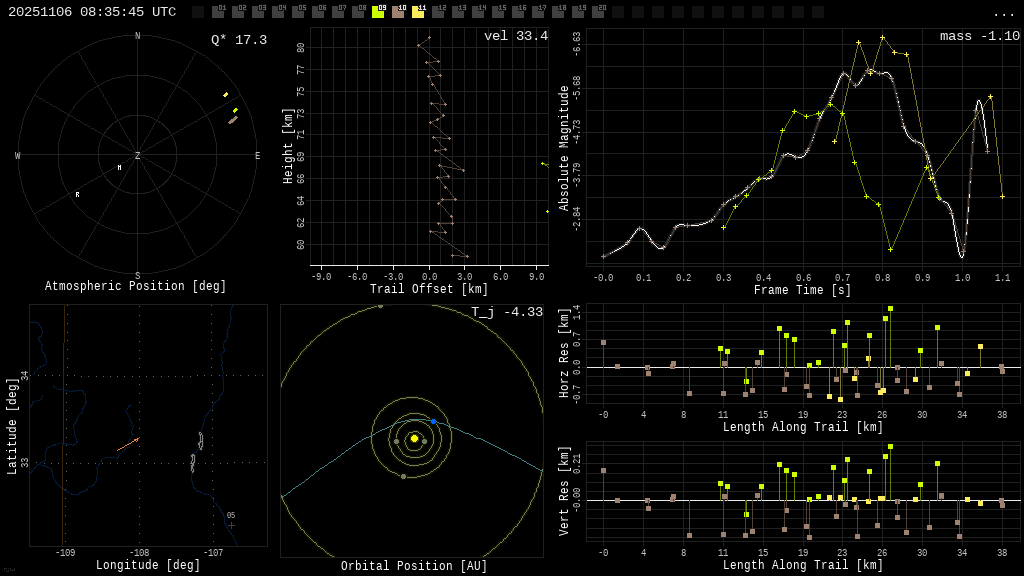Image resolution: width=1024 pixels, height=576 pixels.
Task: Click the zenith Z center of sky plot
Action: (x=138, y=156)
